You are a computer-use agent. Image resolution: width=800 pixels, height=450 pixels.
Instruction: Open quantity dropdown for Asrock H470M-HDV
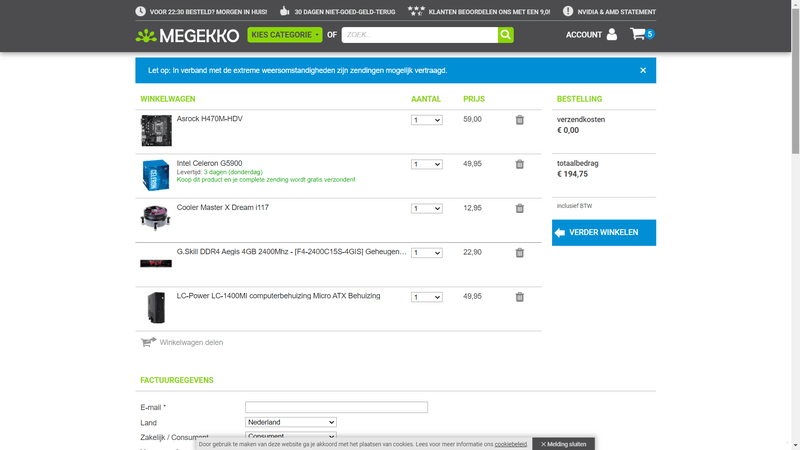(x=427, y=120)
